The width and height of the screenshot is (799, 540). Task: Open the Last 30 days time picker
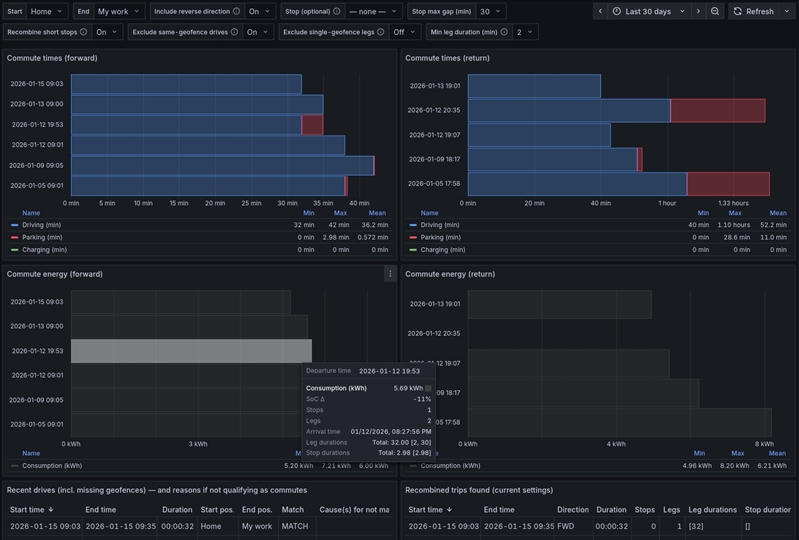point(649,11)
